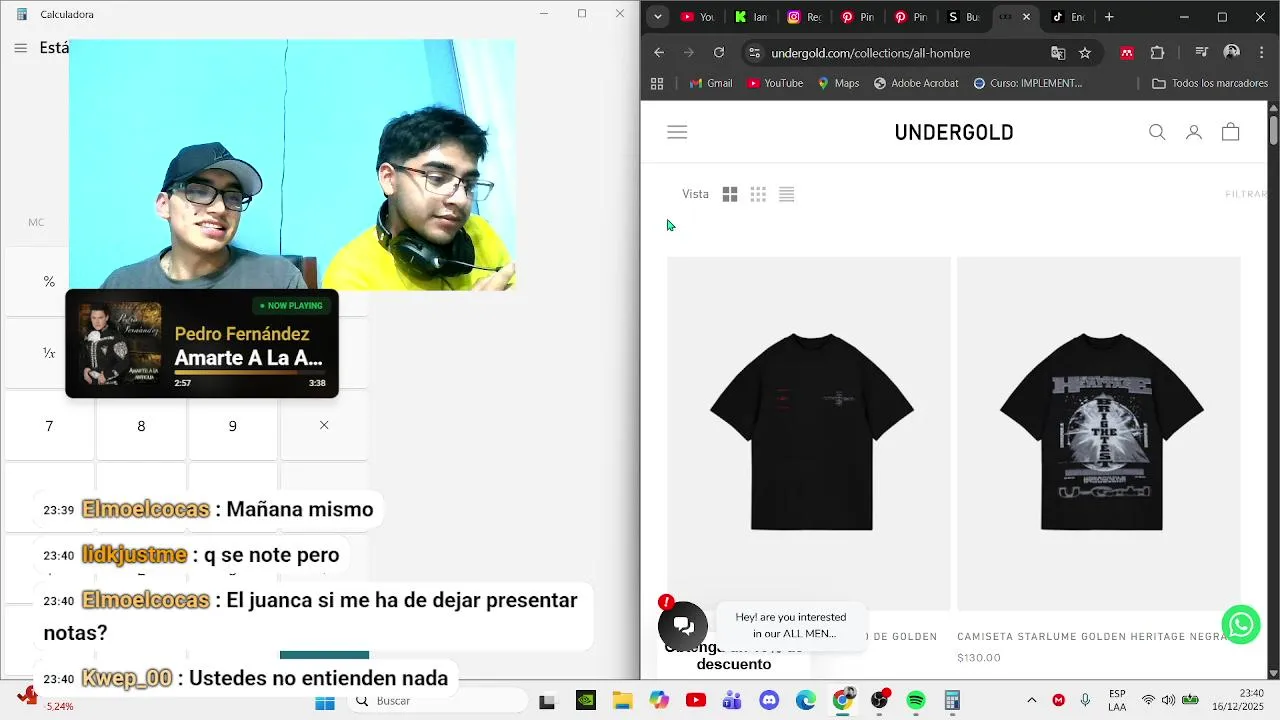Open the YouTube bookmark
This screenshot has height=720, width=1280.
coord(775,83)
